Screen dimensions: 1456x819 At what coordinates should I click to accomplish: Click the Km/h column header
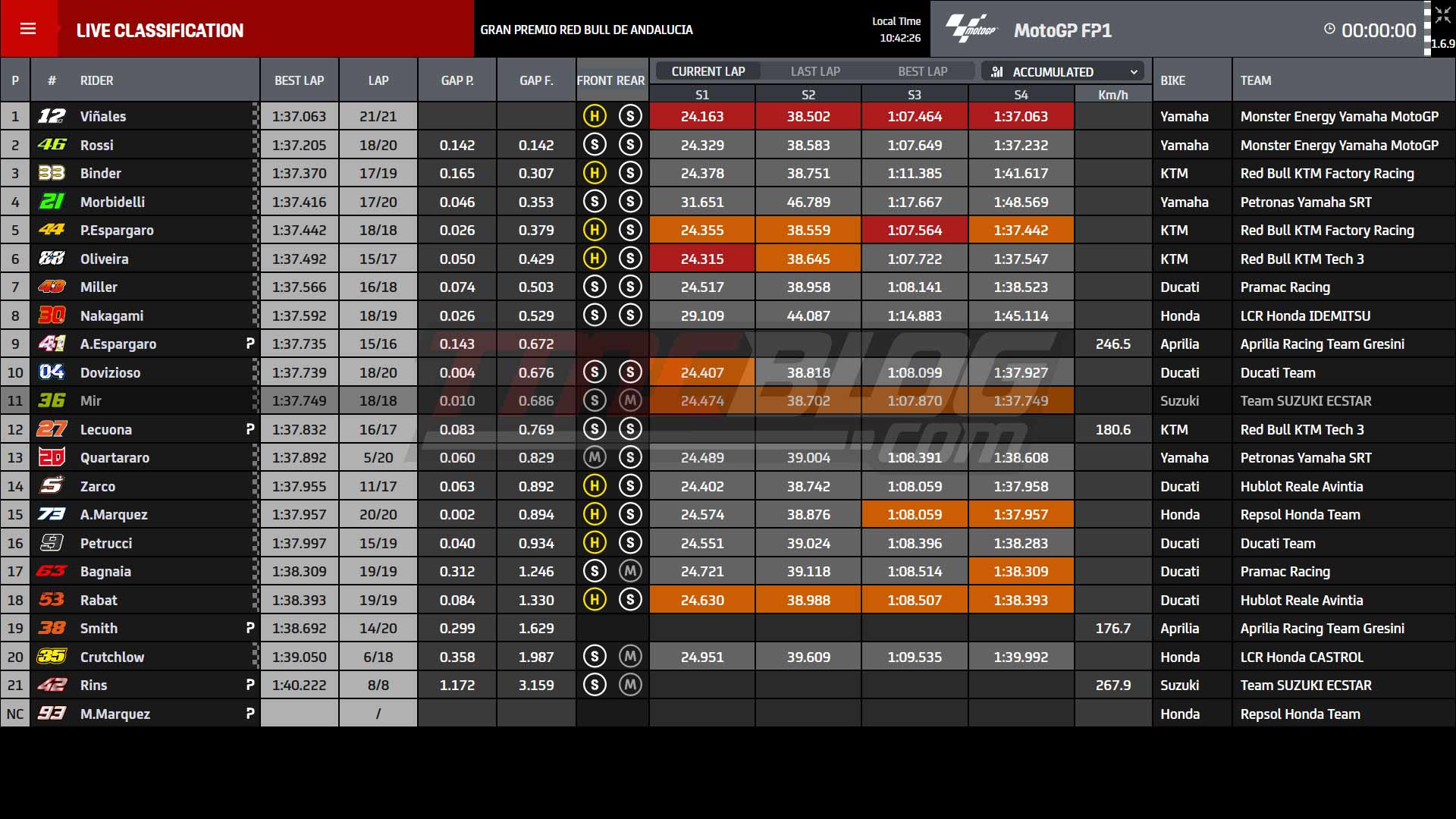pyautogui.click(x=1112, y=95)
